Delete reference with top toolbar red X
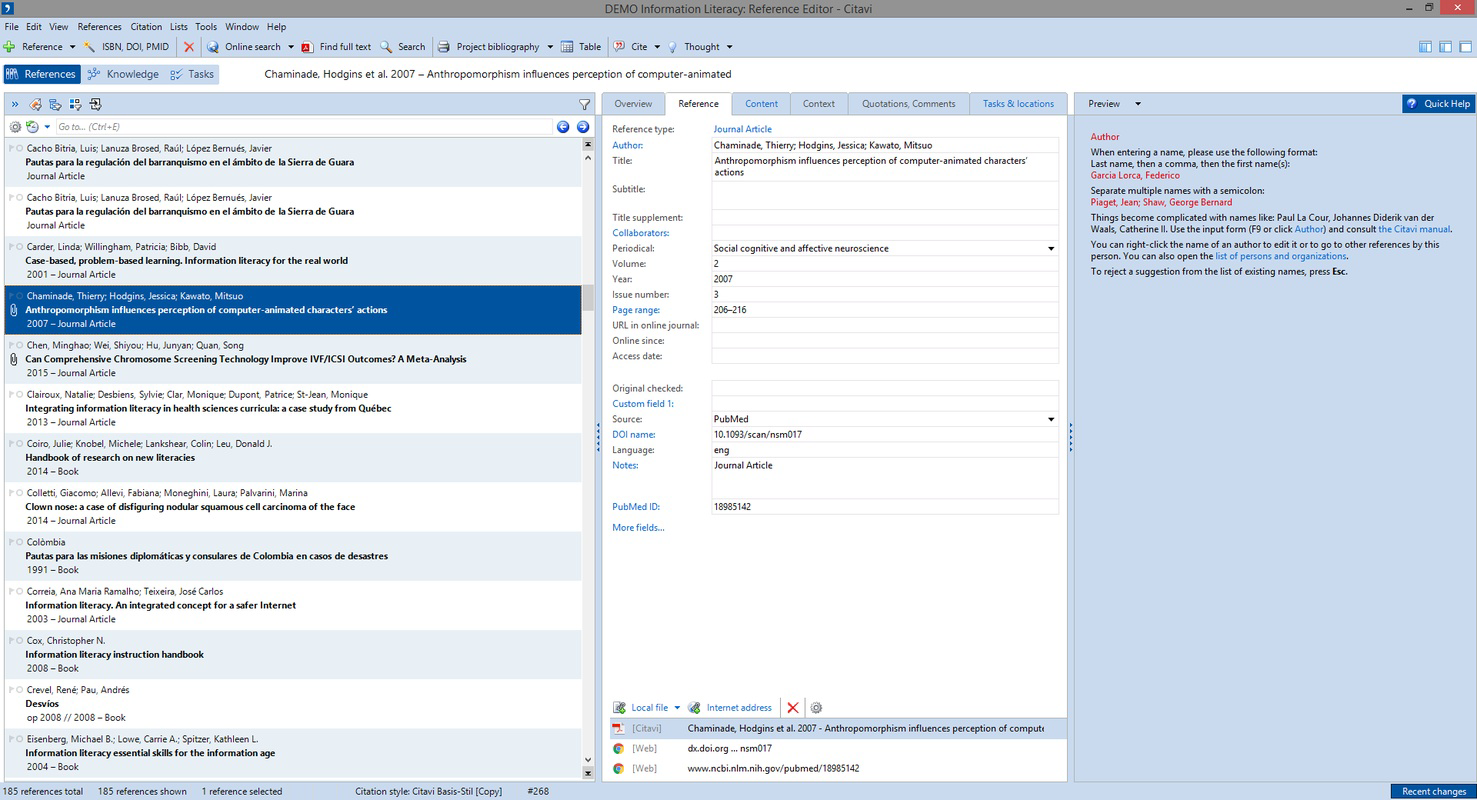 tap(189, 47)
